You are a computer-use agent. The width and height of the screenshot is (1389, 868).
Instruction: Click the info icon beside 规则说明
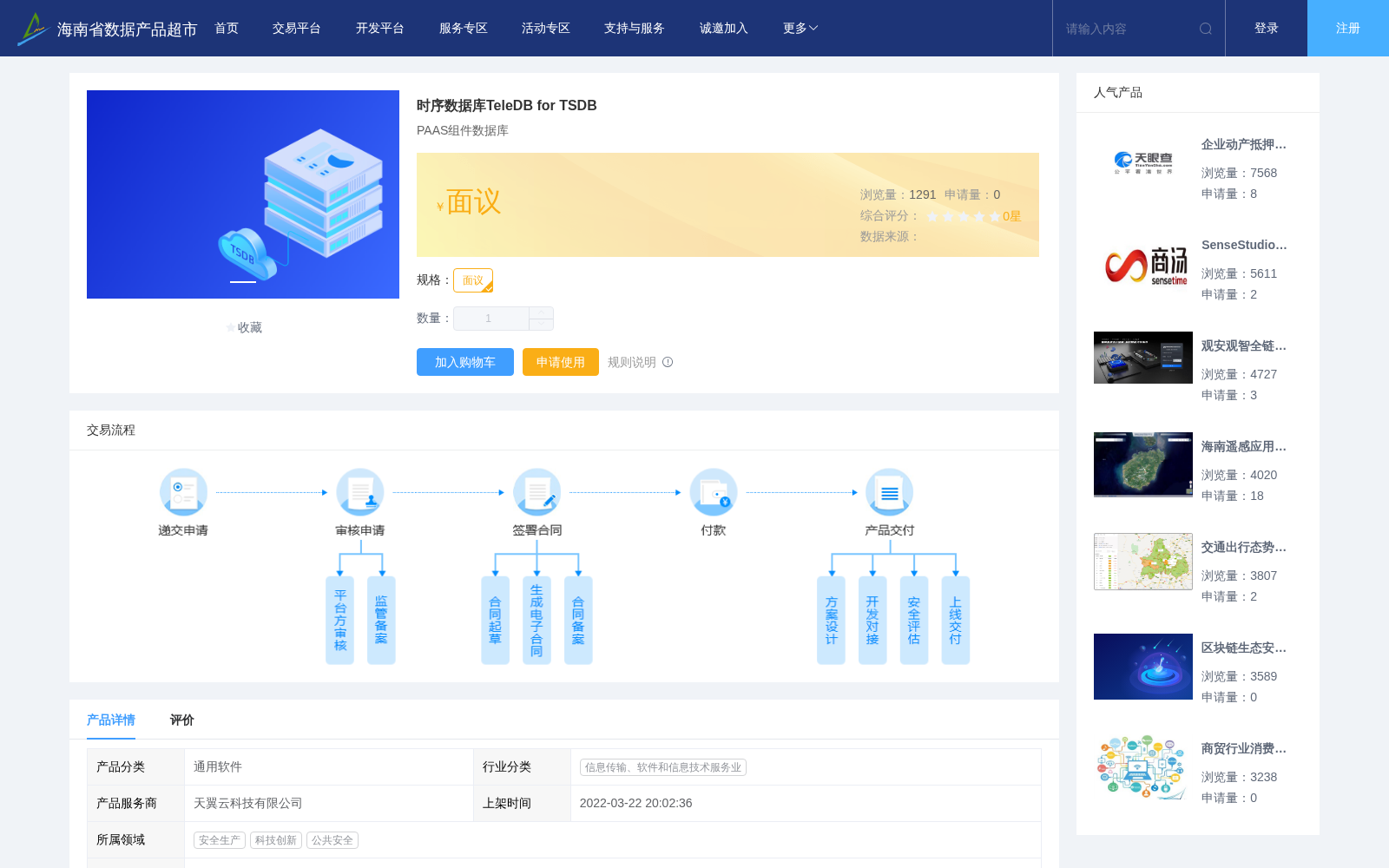668,362
